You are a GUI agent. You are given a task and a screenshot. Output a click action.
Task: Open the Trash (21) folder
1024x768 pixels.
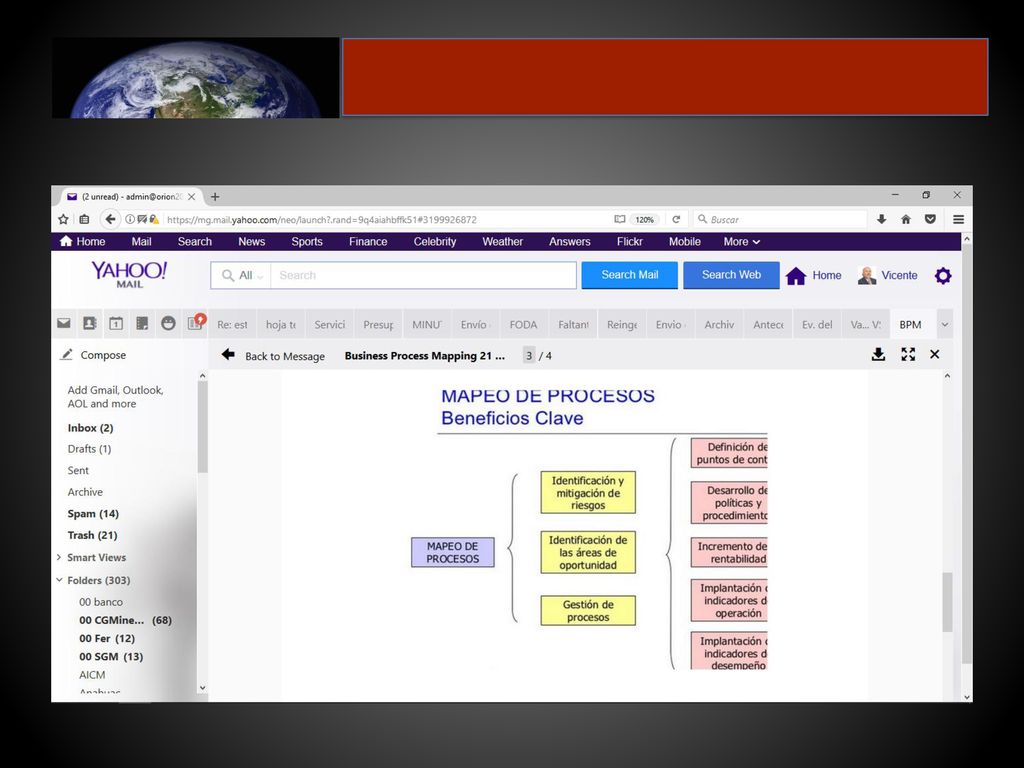92,535
